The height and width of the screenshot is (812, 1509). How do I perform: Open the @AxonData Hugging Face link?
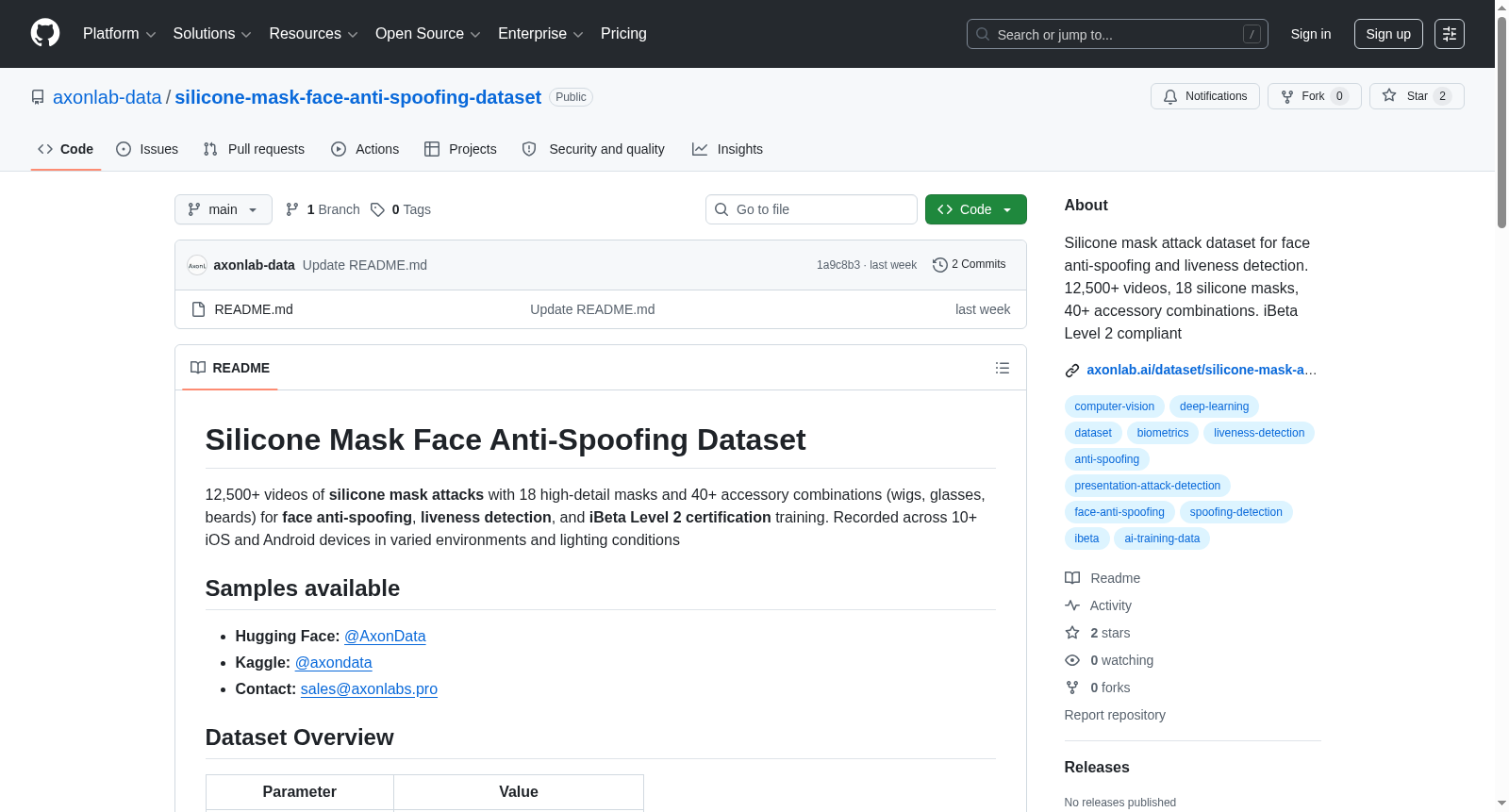pos(385,637)
